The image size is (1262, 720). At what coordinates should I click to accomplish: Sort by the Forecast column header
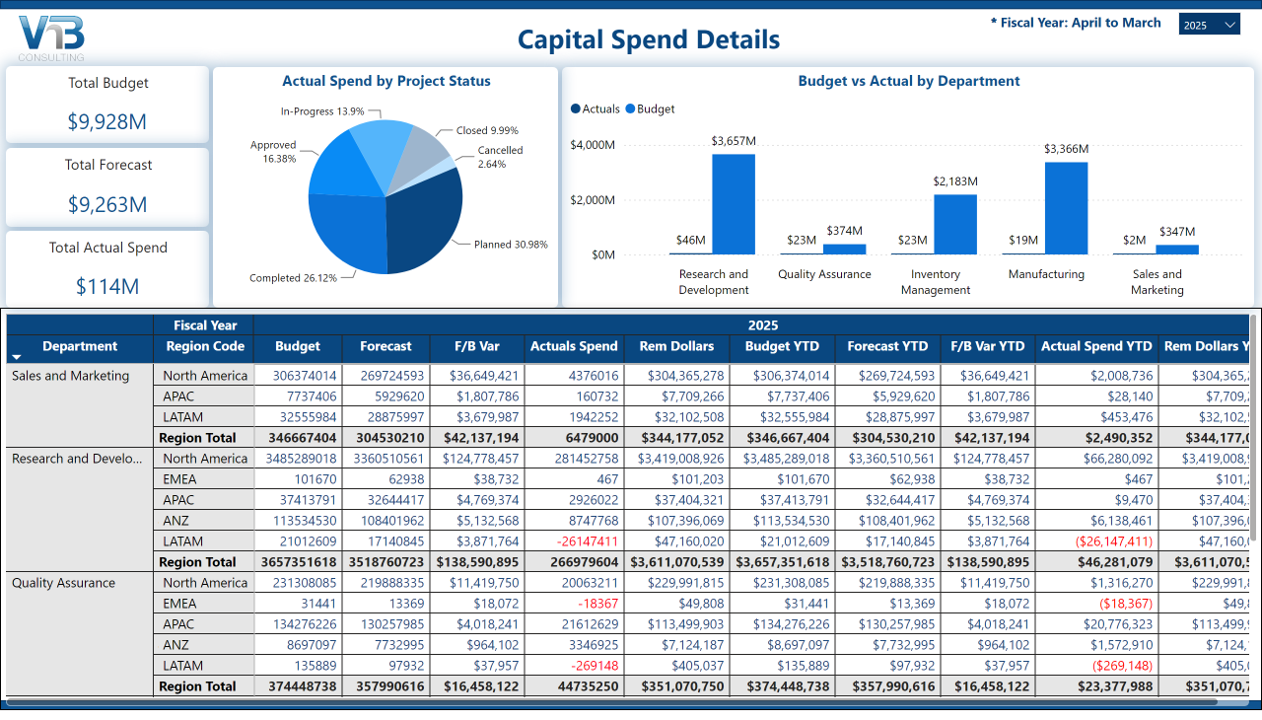point(386,347)
